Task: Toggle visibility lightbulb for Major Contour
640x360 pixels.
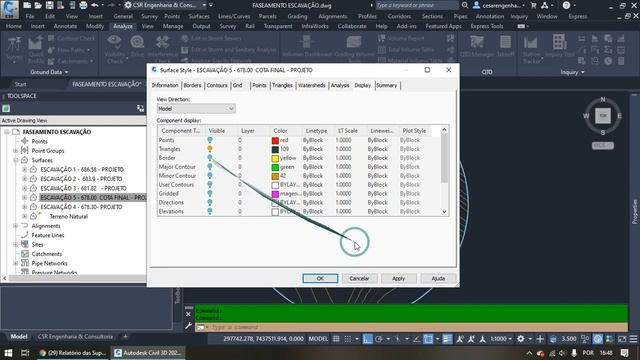Action: pos(210,167)
